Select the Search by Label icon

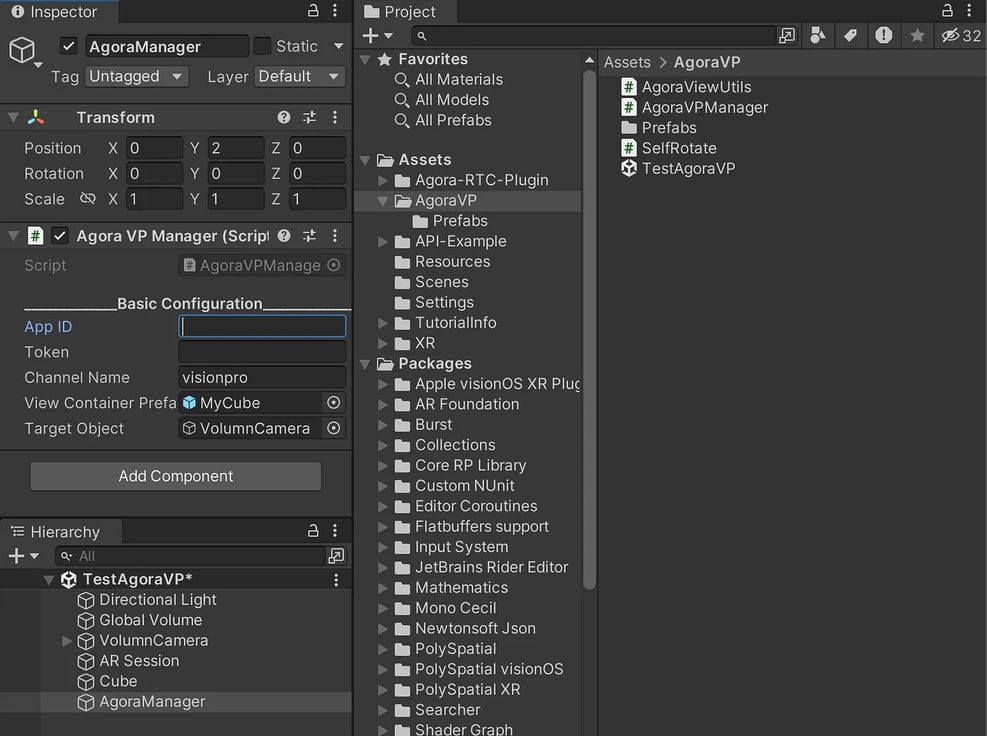pos(851,35)
